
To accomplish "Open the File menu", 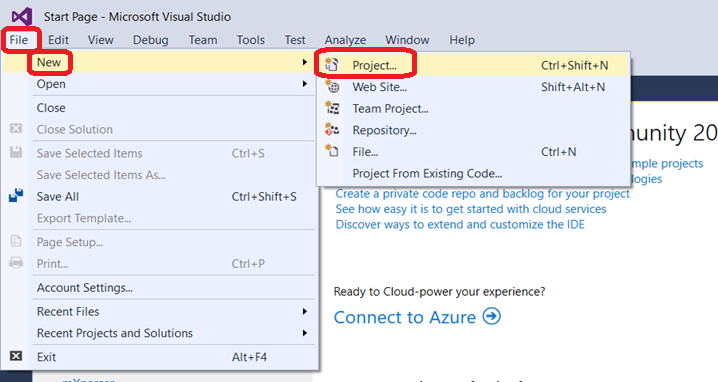I will pyautogui.click(x=19, y=40).
